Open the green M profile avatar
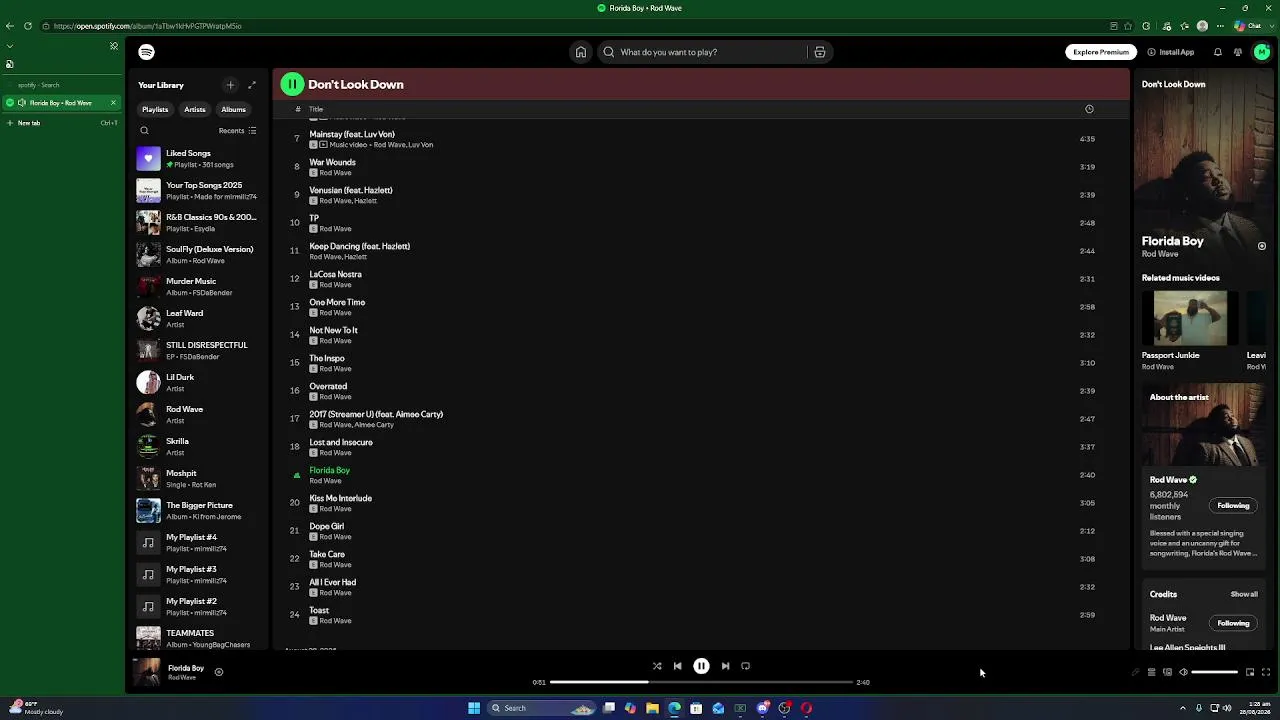The image size is (1280, 720). [x=1261, y=52]
